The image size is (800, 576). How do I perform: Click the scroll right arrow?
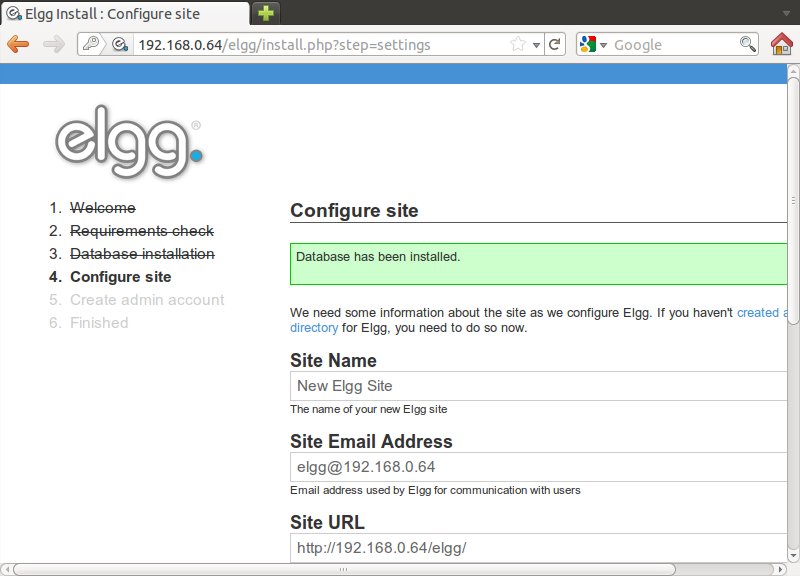[781, 569]
